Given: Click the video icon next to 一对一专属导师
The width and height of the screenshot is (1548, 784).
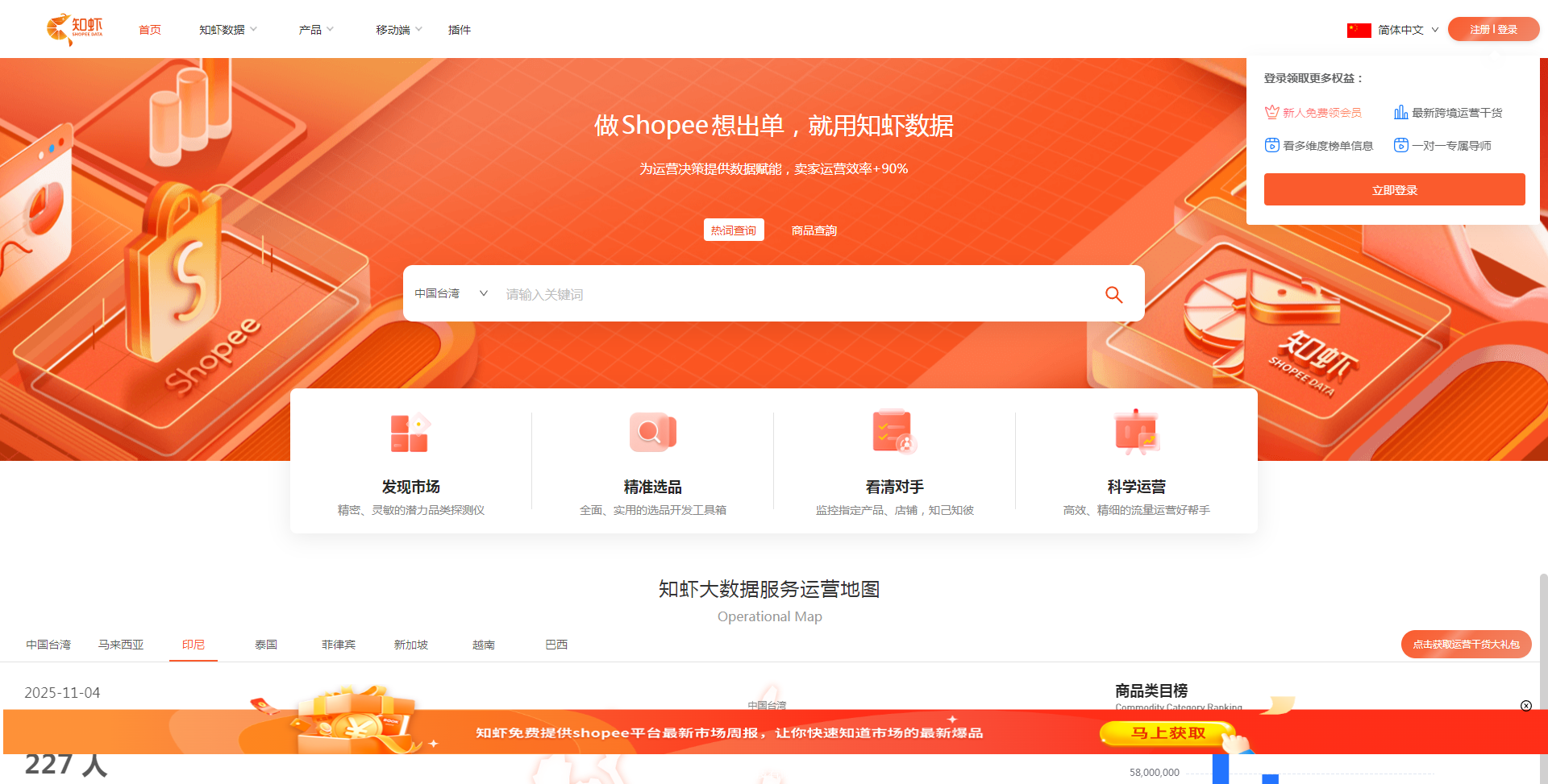Looking at the screenshot, I should (1400, 145).
